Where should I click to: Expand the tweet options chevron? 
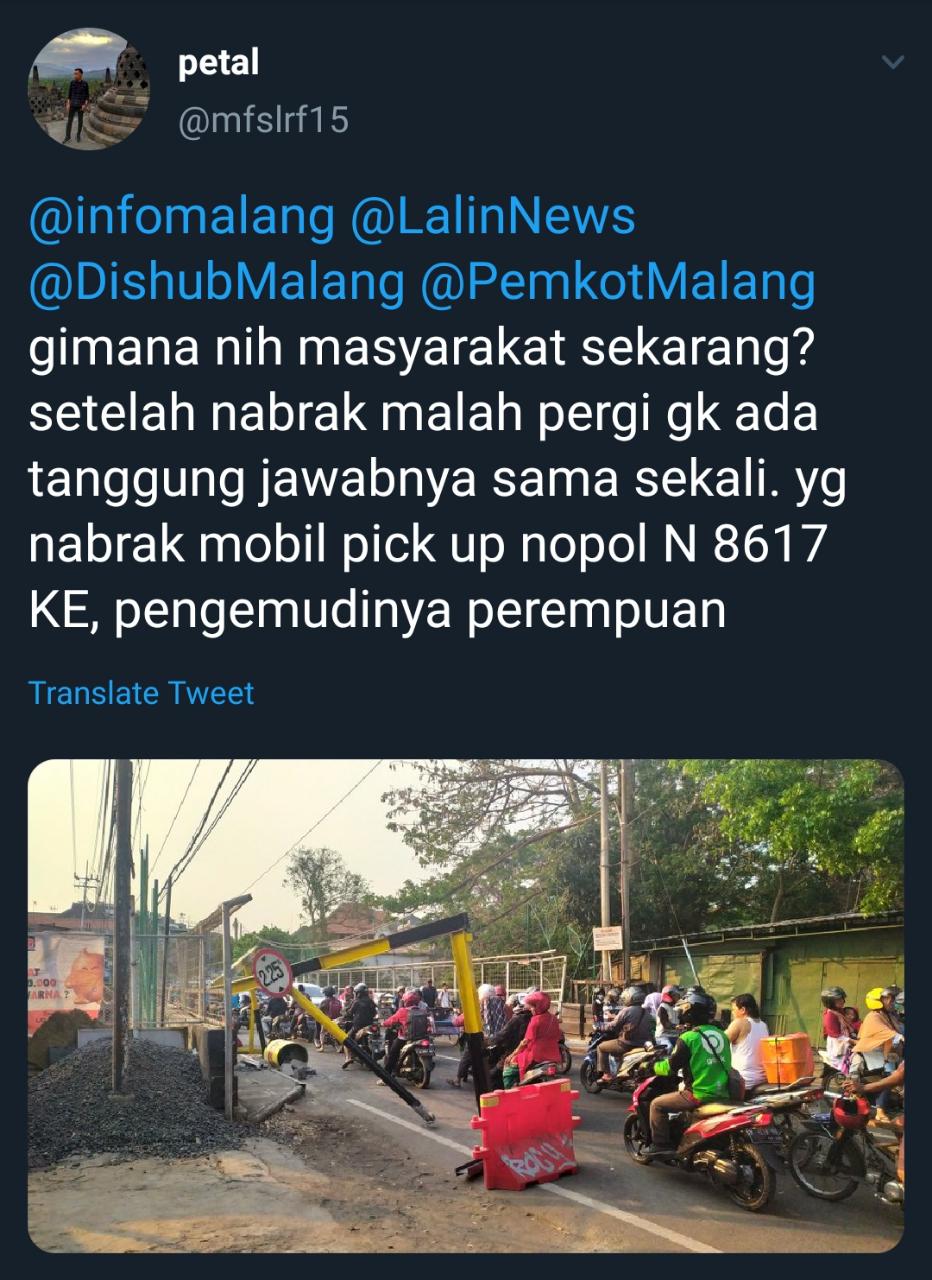point(893,63)
